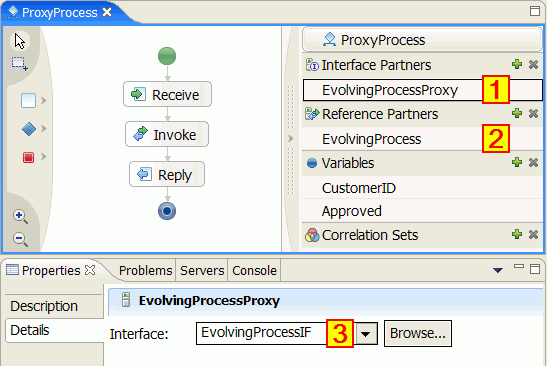
Task: Select the Approved variable
Action: tap(422, 211)
